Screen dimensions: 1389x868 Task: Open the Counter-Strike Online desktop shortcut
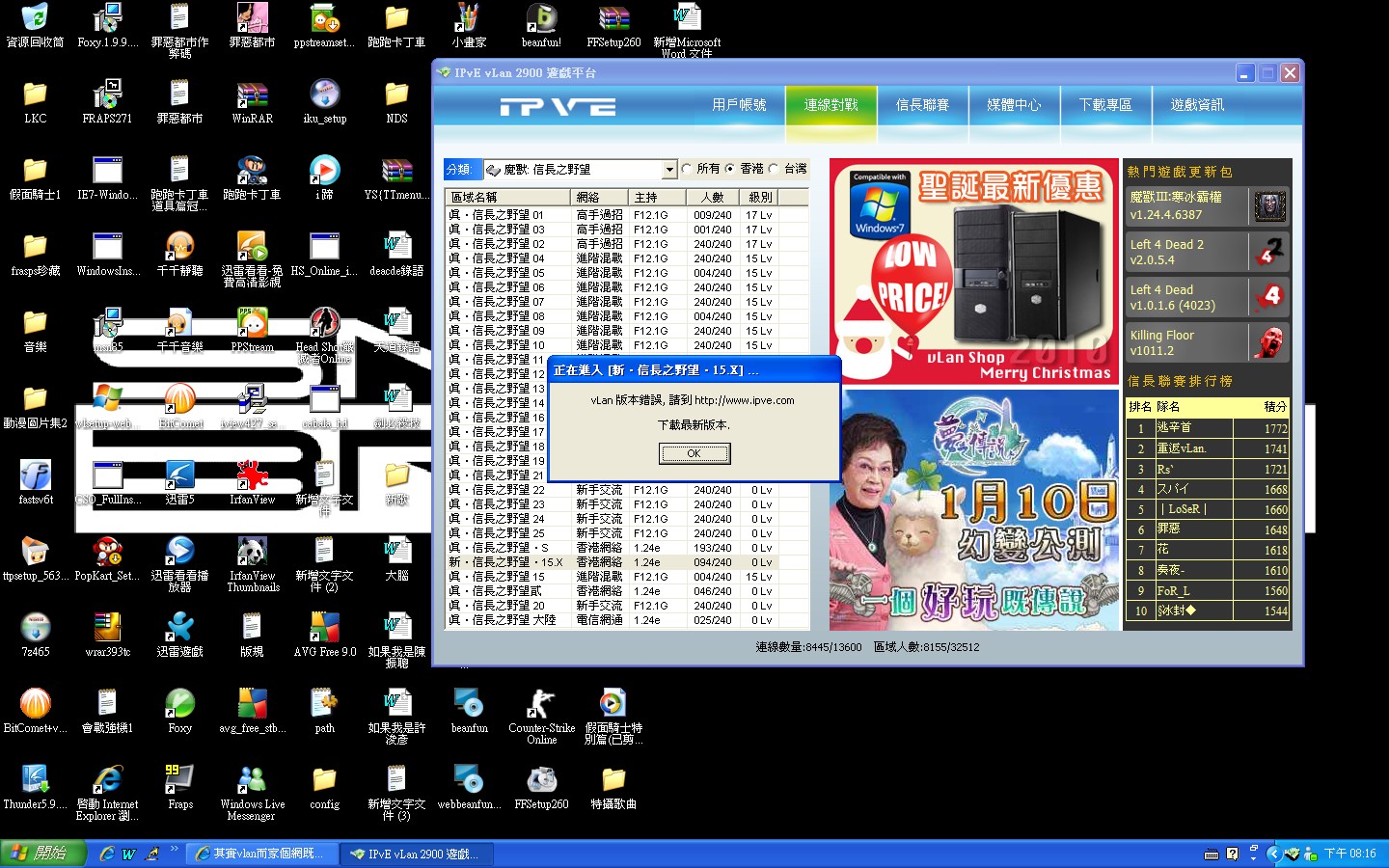point(541,705)
